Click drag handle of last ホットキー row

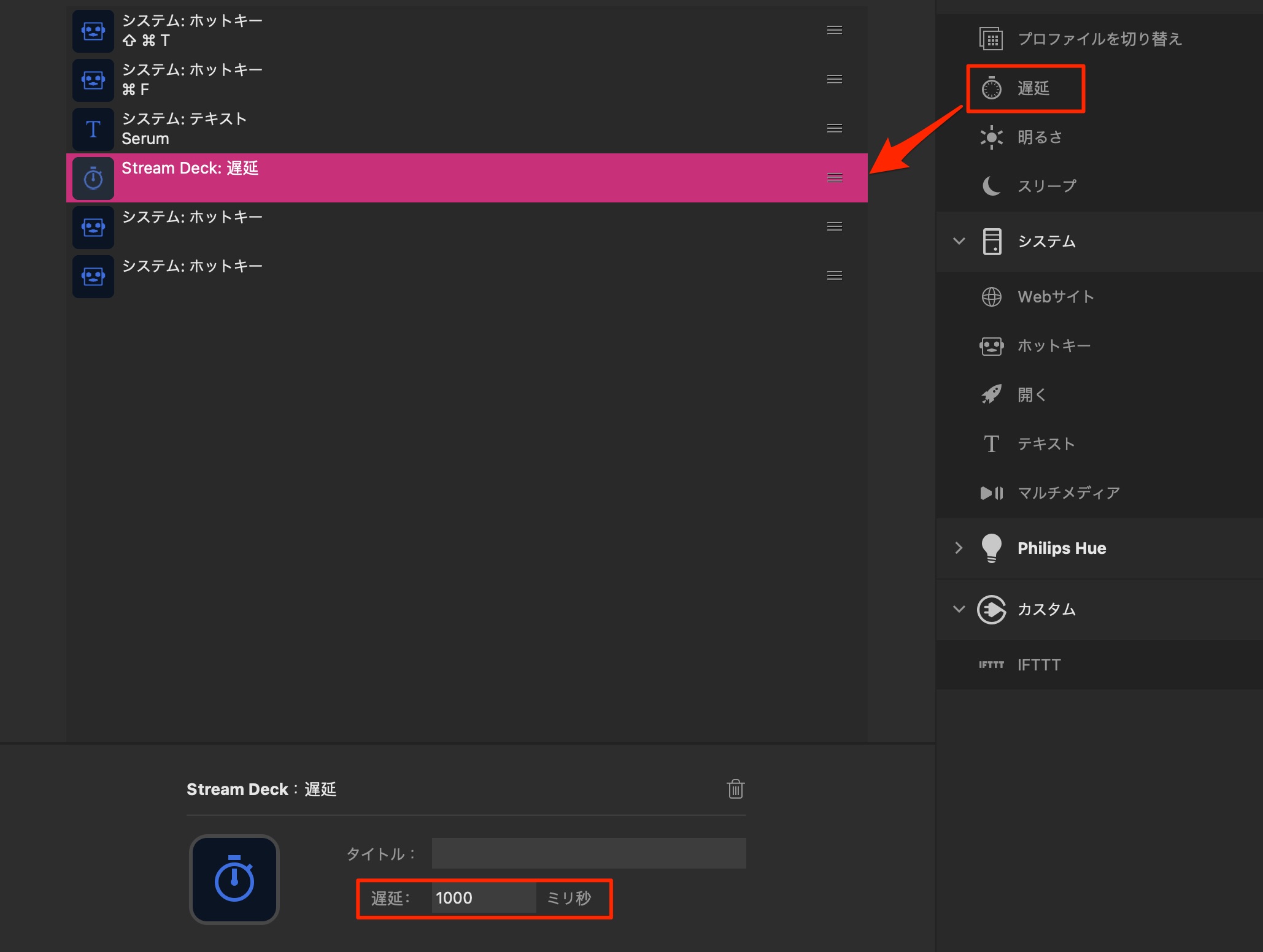835,275
